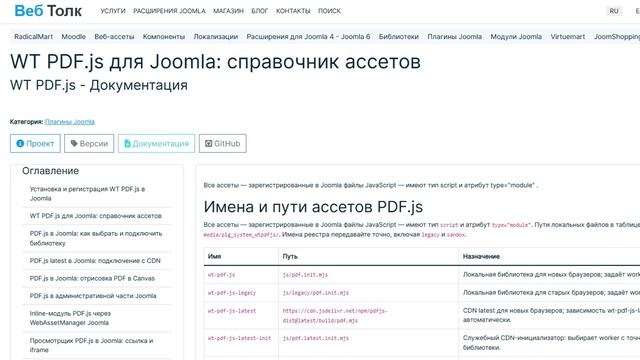Open the БЛОГ menu item
This screenshot has width=640, height=360.
[x=260, y=11]
